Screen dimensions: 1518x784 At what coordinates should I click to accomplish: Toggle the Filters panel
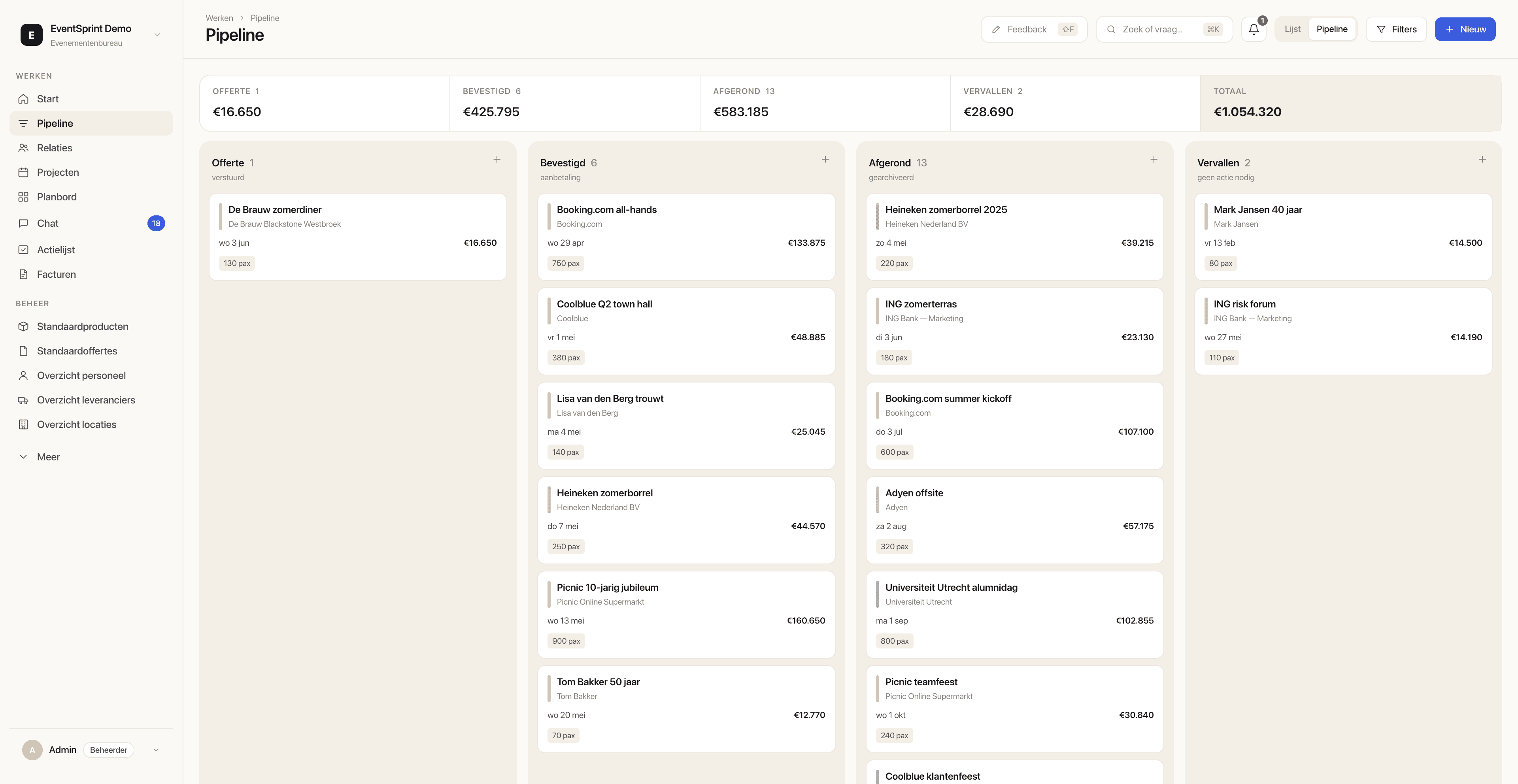1396,29
